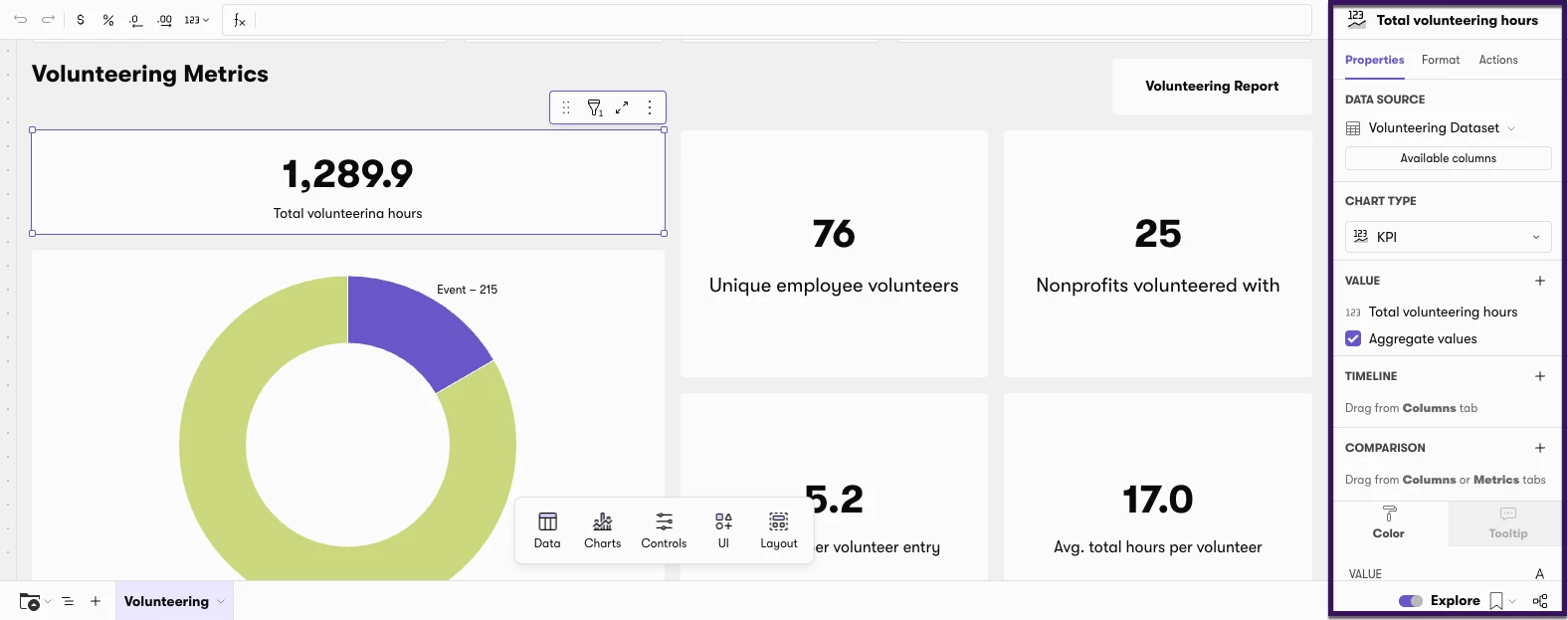Add a new page with plus icon
This screenshot has height=620, width=1568.
click(96, 601)
